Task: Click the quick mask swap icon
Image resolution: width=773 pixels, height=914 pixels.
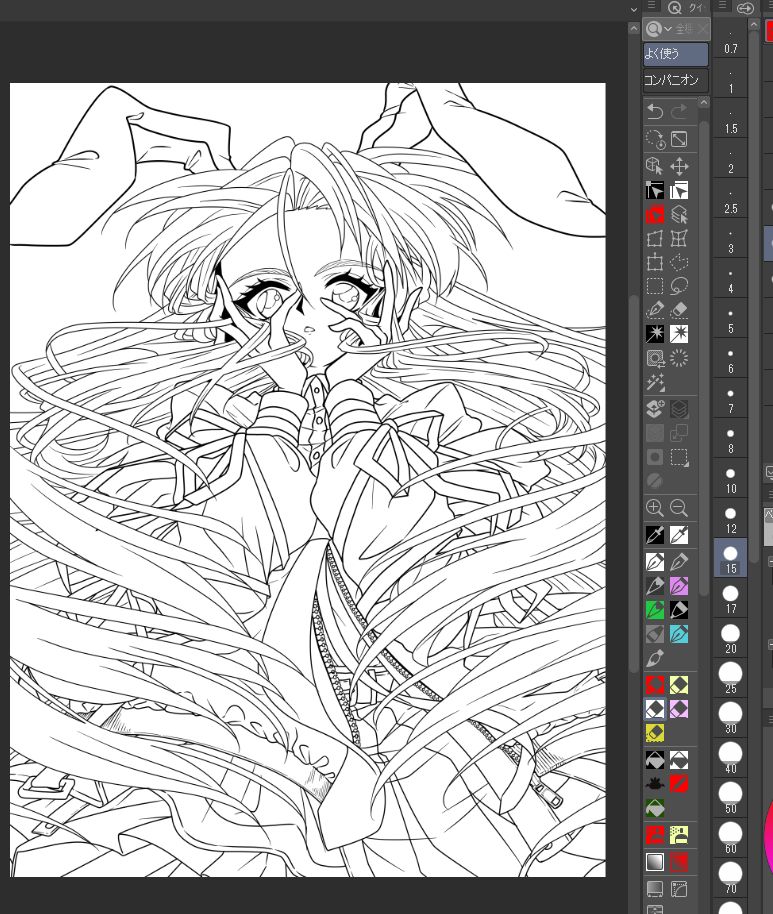Action: point(655,358)
